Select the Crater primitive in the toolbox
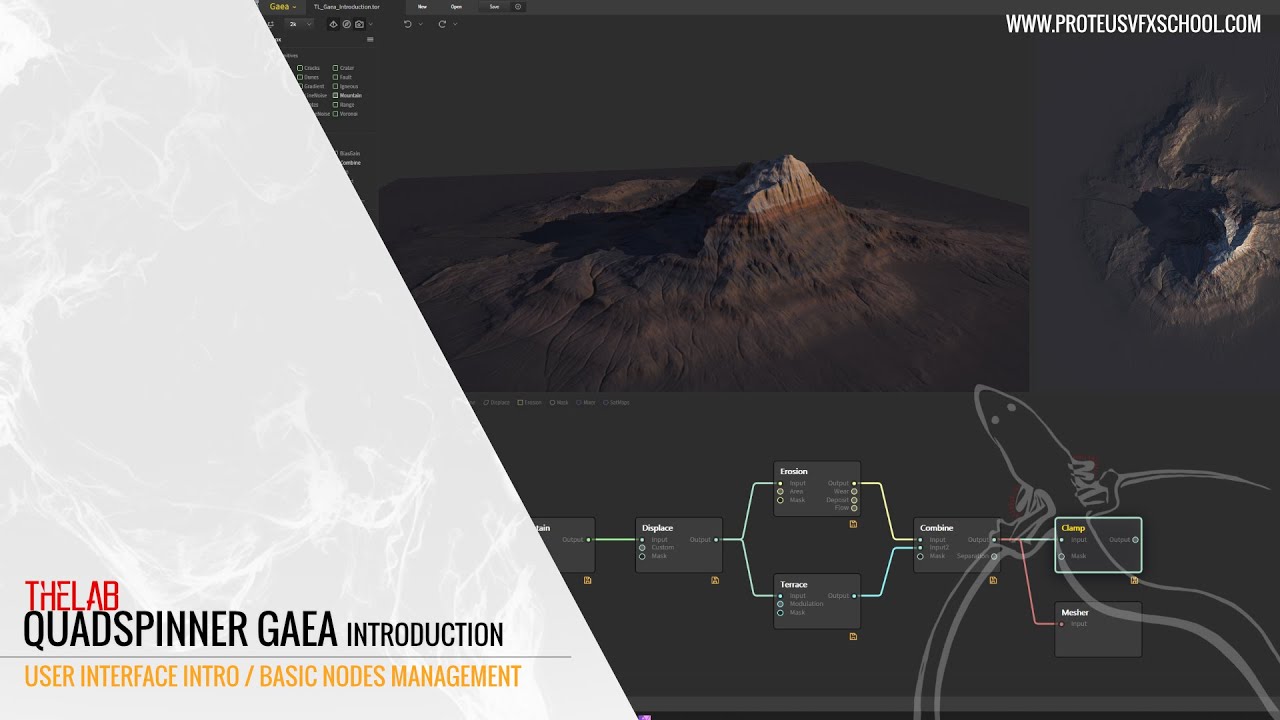 343,68
